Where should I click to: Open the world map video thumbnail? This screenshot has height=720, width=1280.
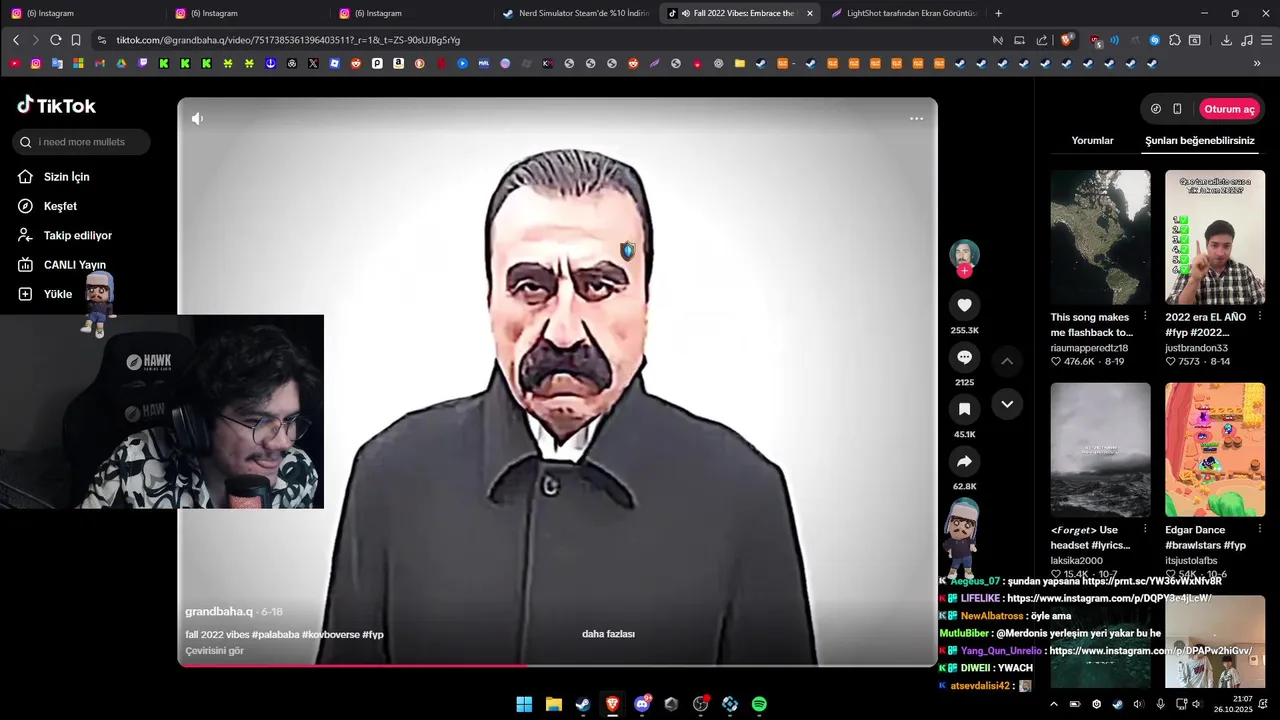1100,237
